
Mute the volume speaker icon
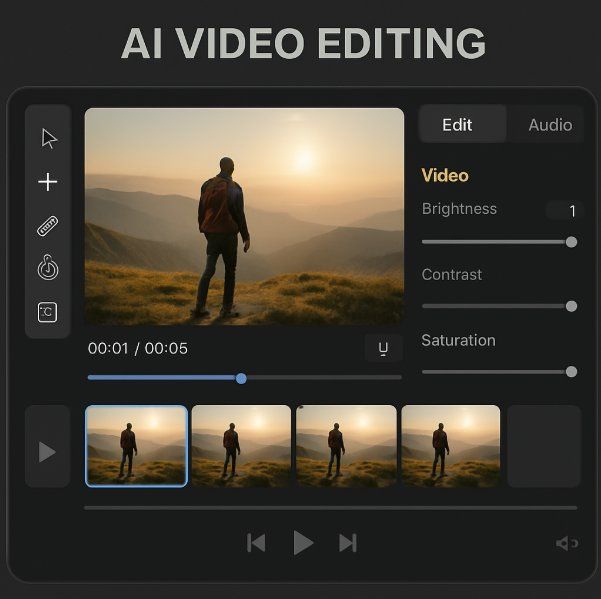(x=566, y=543)
